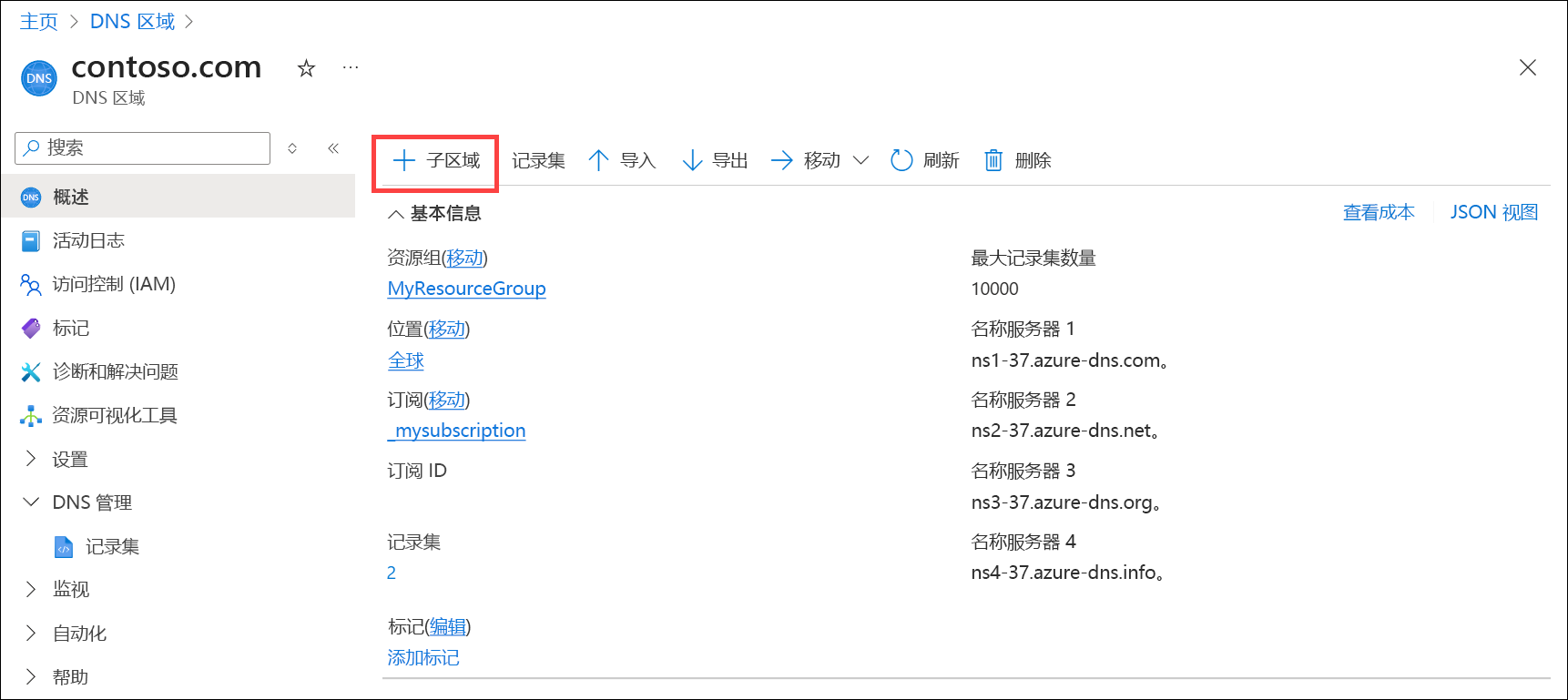The height and width of the screenshot is (700, 1568).
Task: Click the 查看成本 link
Action: coord(1379,212)
